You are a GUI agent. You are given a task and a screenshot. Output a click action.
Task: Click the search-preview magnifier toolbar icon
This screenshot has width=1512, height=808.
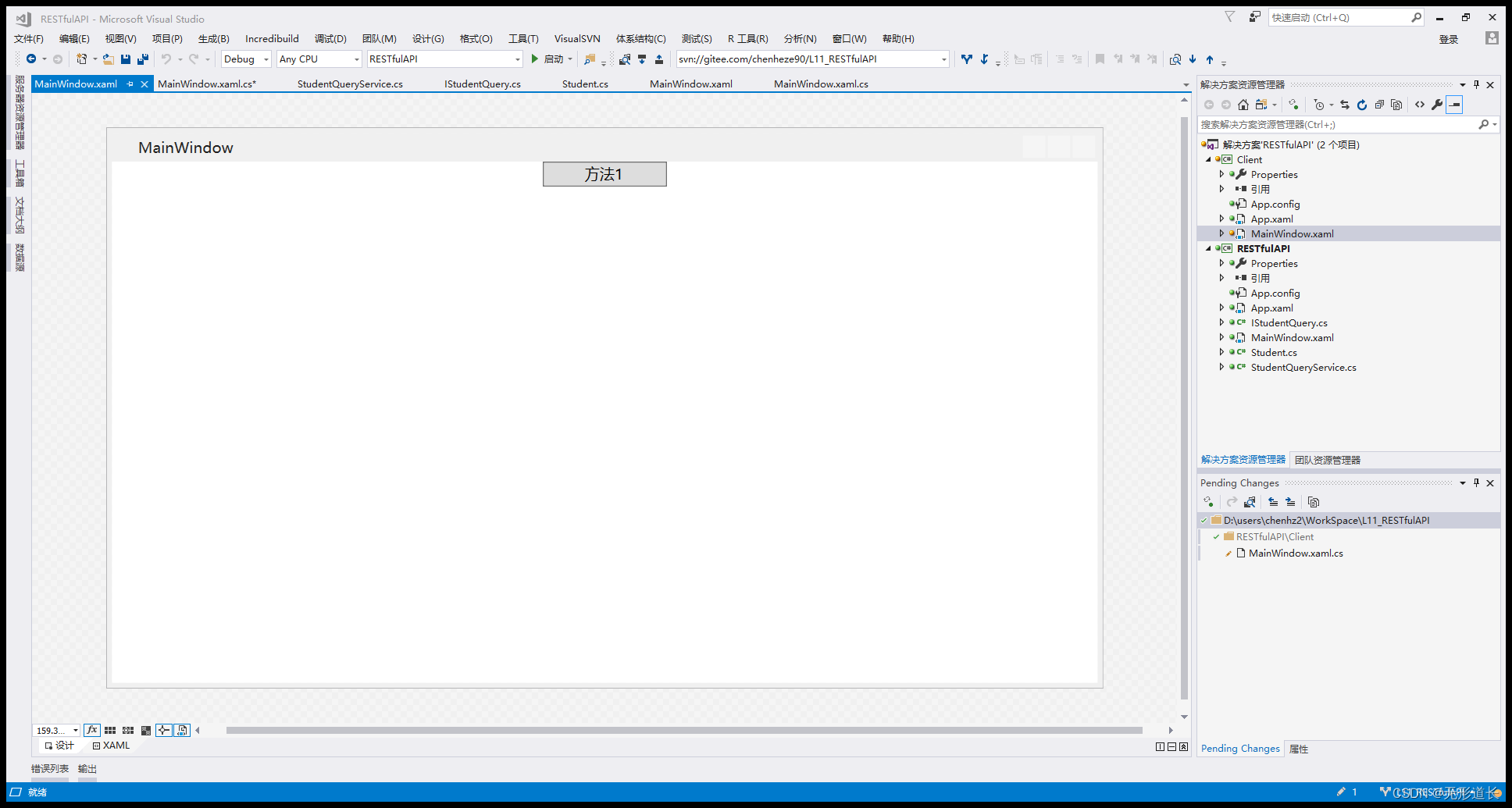point(1175,59)
